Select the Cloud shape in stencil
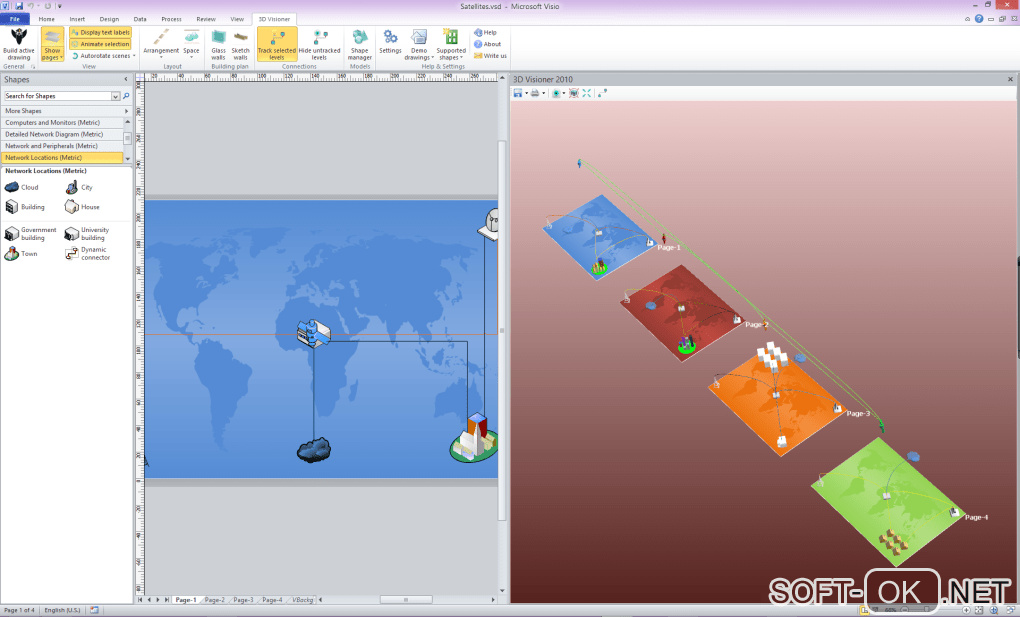Screen dimensions: 1020x617 click(x=21, y=187)
